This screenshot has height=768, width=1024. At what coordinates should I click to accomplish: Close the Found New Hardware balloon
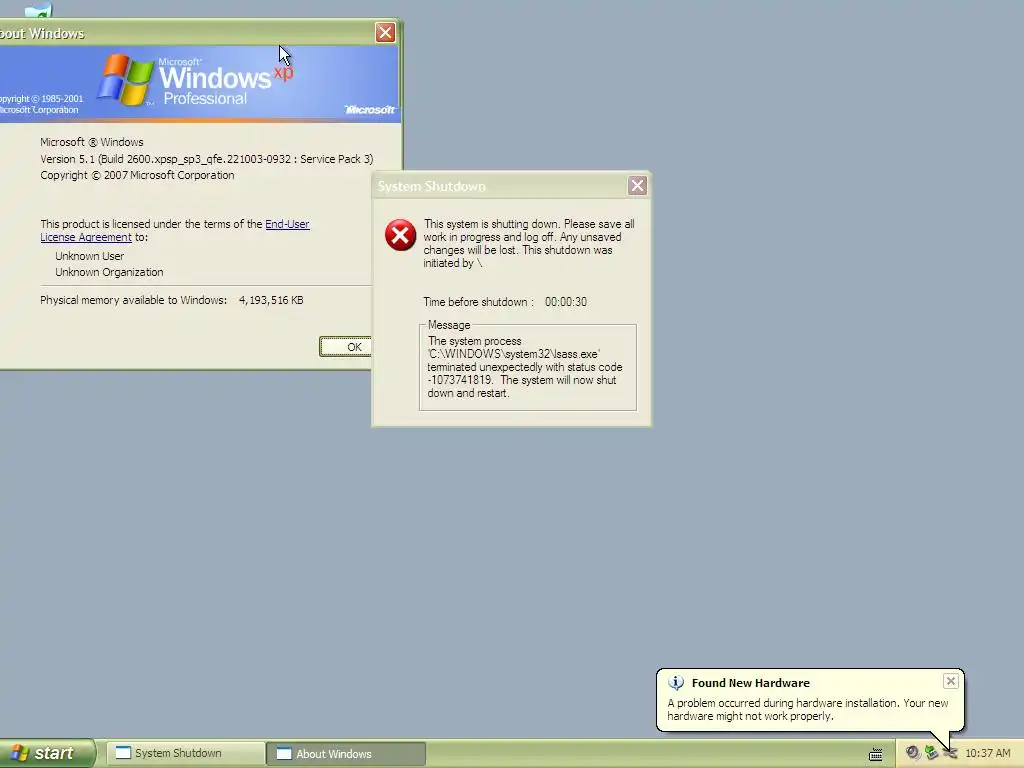[x=950, y=681]
